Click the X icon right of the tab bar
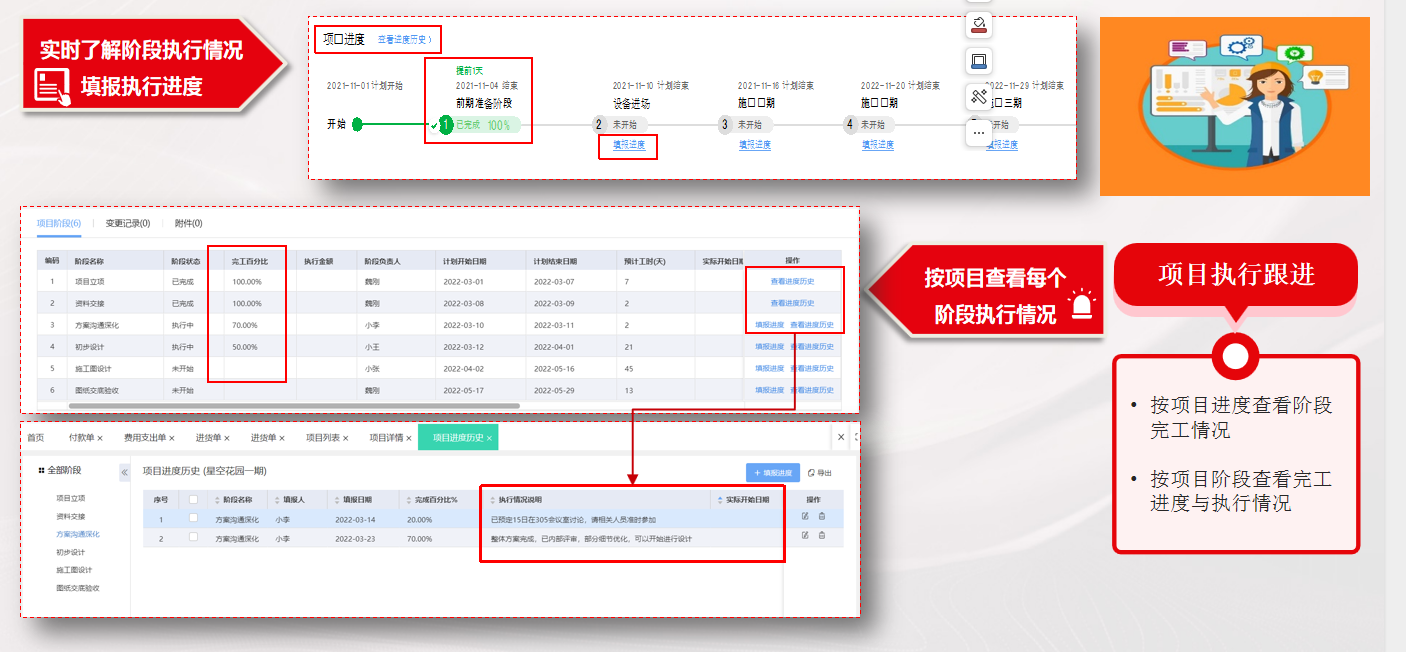This screenshot has height=652, width=1406. pyautogui.click(x=841, y=437)
